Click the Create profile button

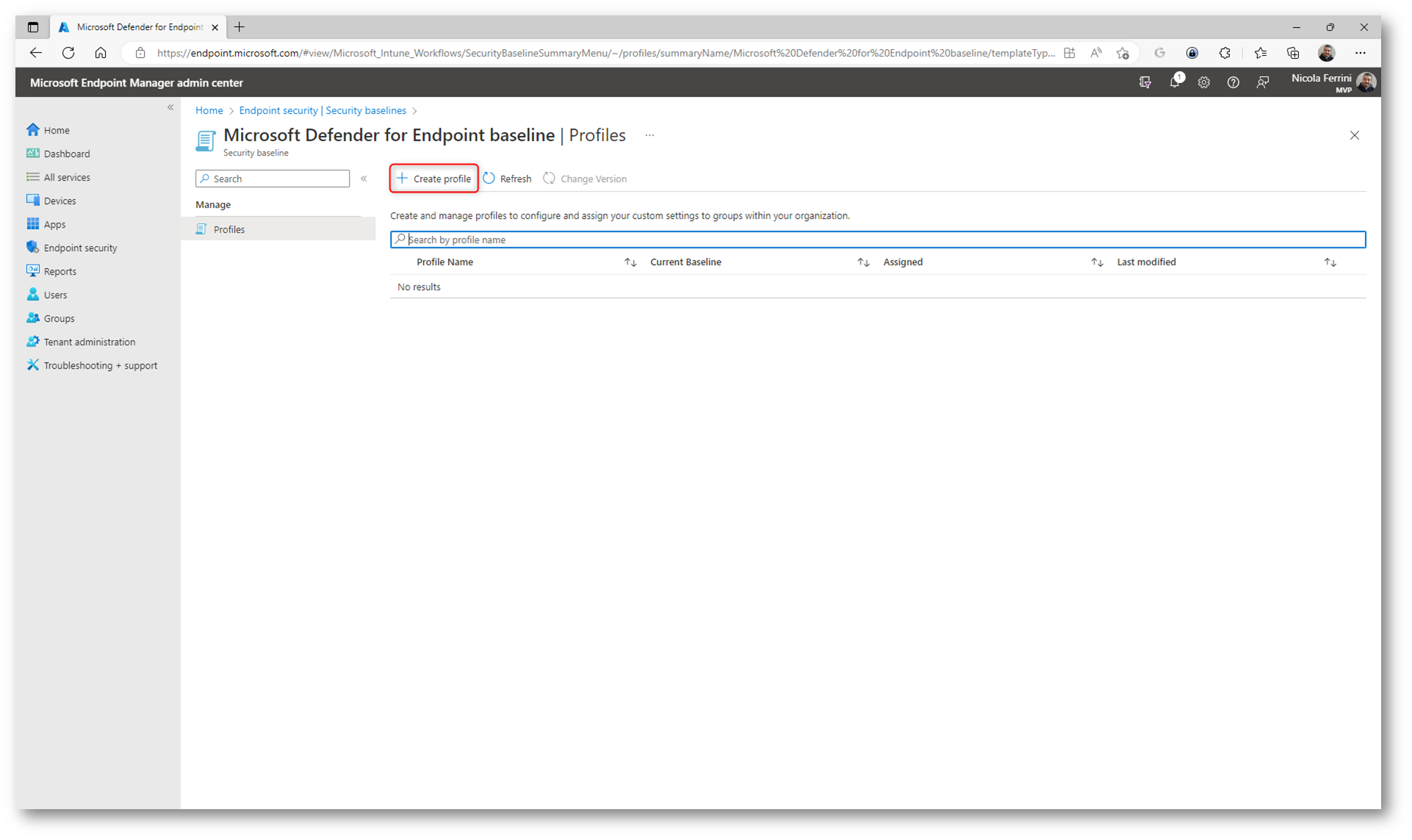(x=433, y=178)
